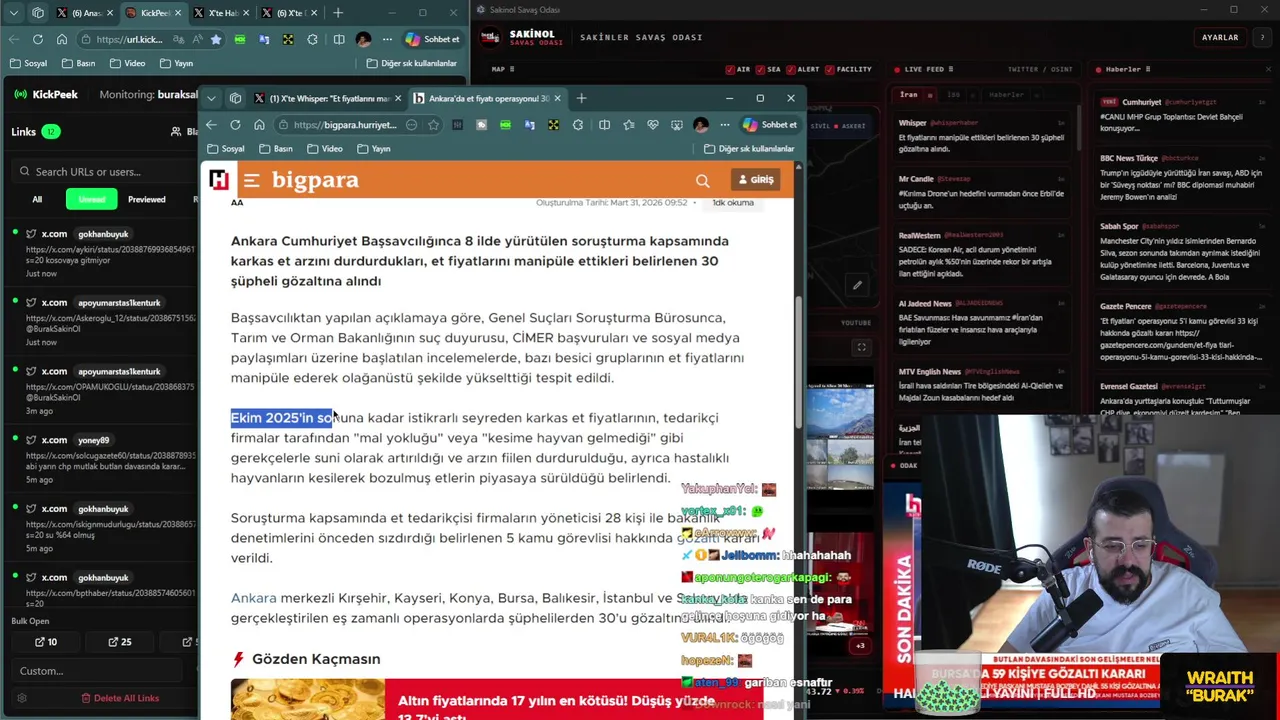Toggle the ALERT checkbox in Sakinol map

coord(791,69)
